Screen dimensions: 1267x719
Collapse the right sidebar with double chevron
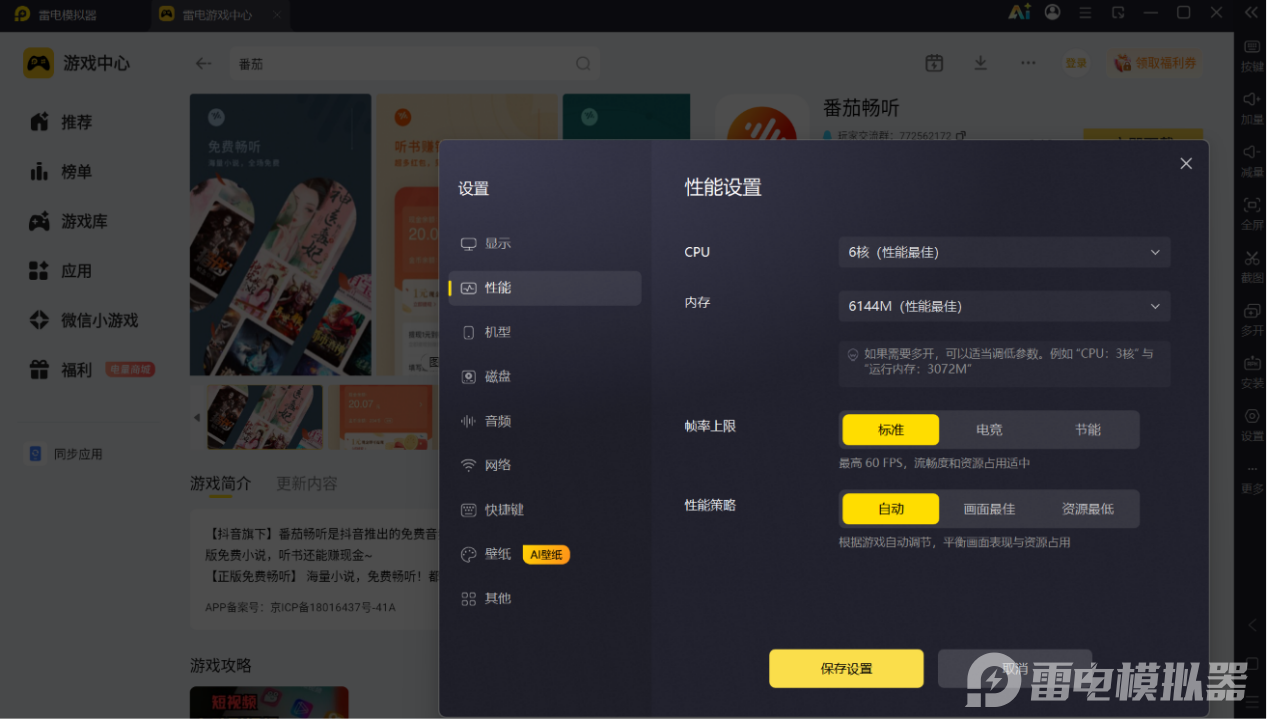(1252, 13)
